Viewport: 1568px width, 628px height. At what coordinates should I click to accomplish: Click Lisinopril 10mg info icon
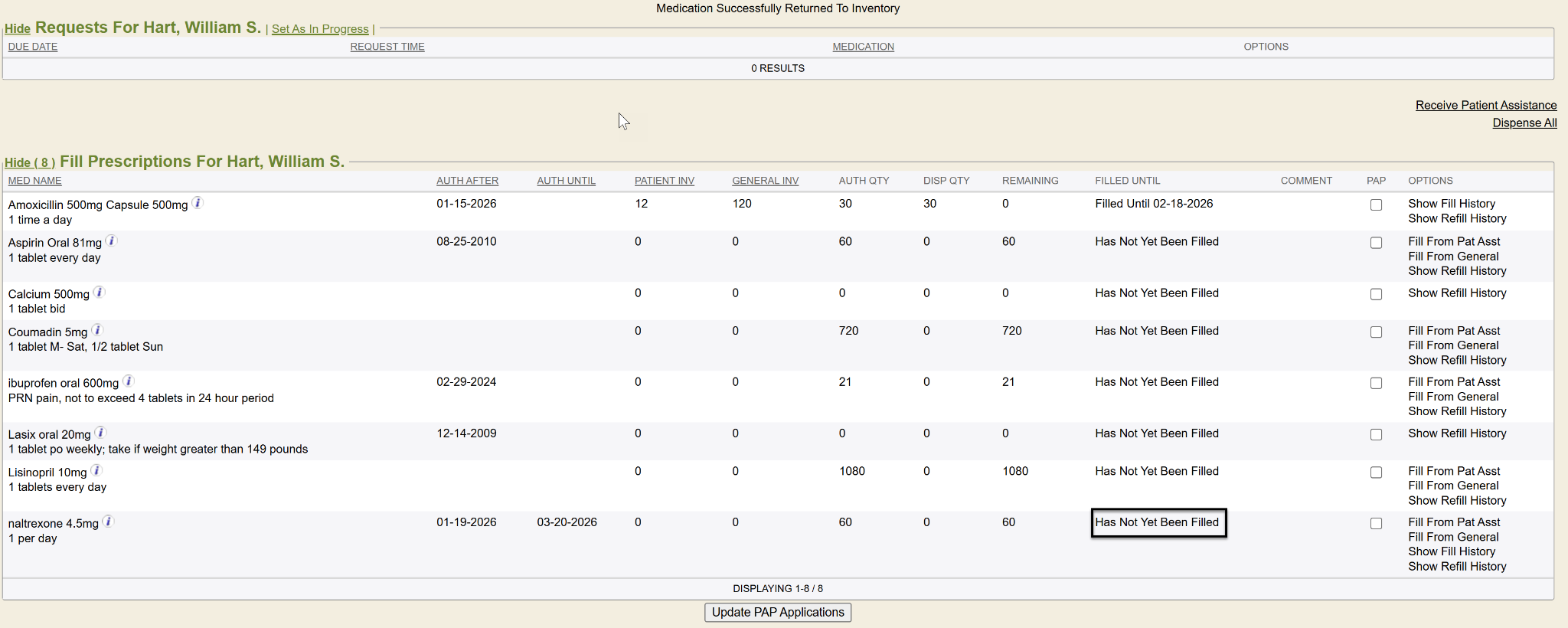(96, 471)
